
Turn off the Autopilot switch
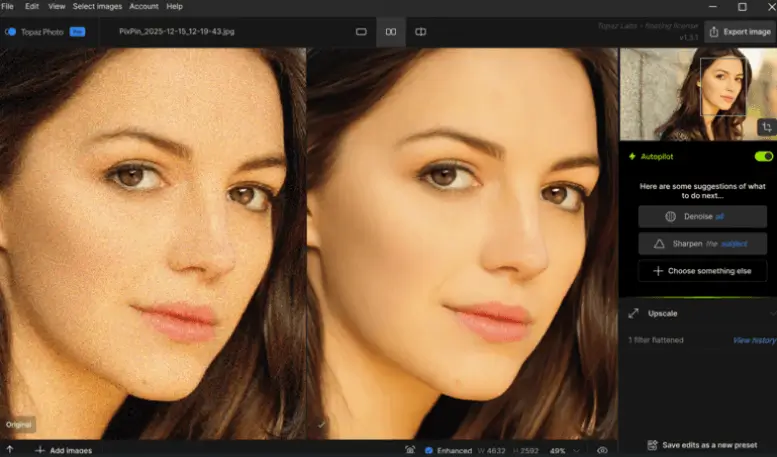tap(764, 157)
